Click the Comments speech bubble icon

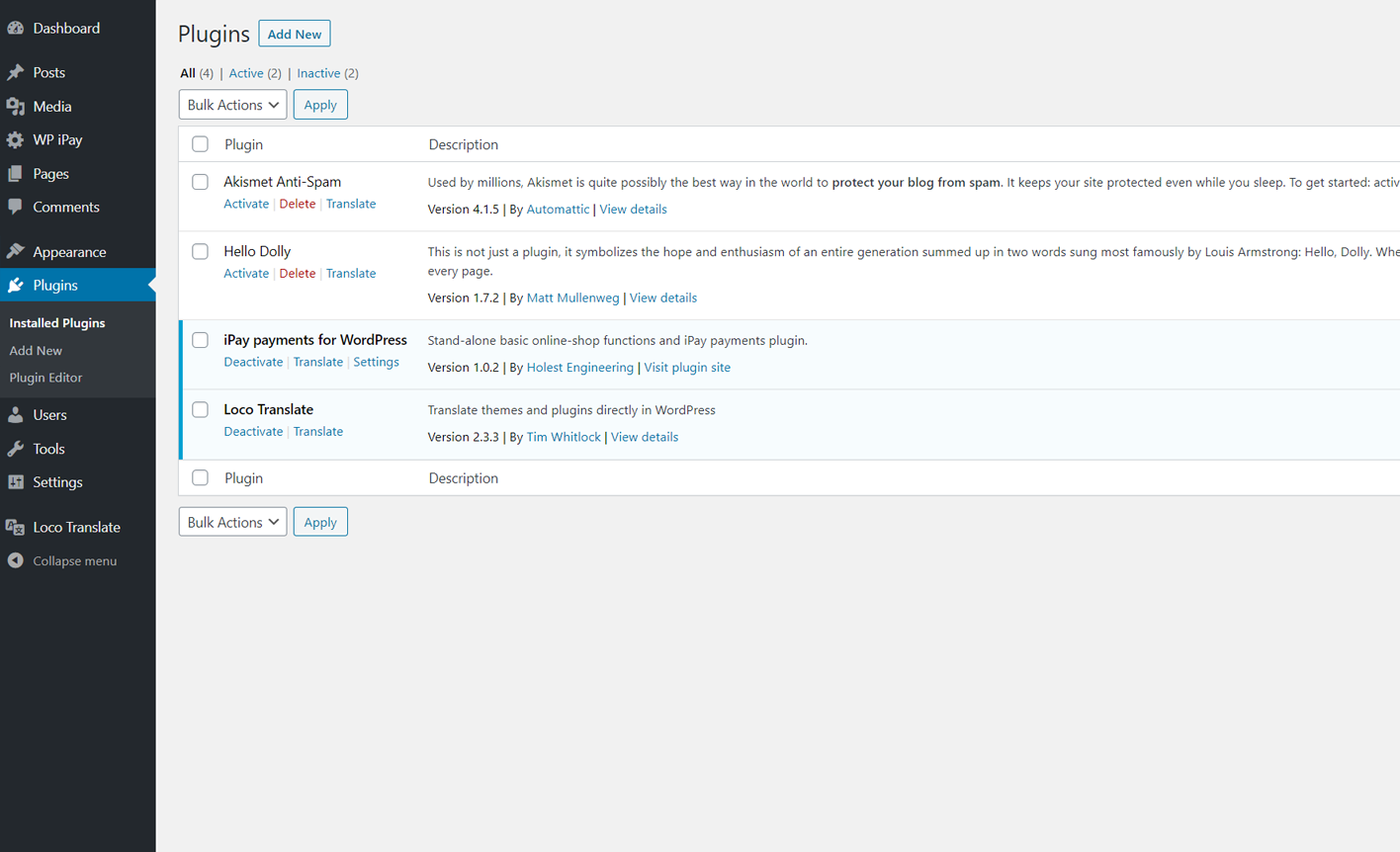point(16,208)
